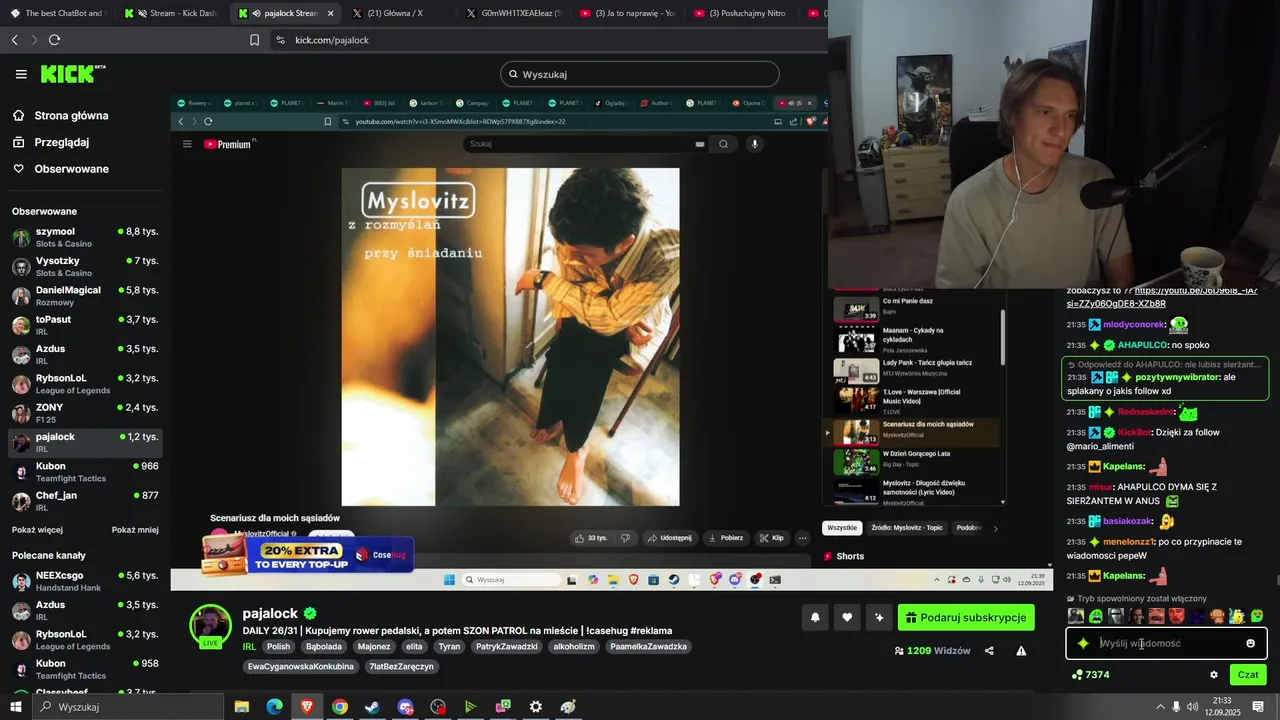Open chat settings gear icon

(x=1214, y=675)
